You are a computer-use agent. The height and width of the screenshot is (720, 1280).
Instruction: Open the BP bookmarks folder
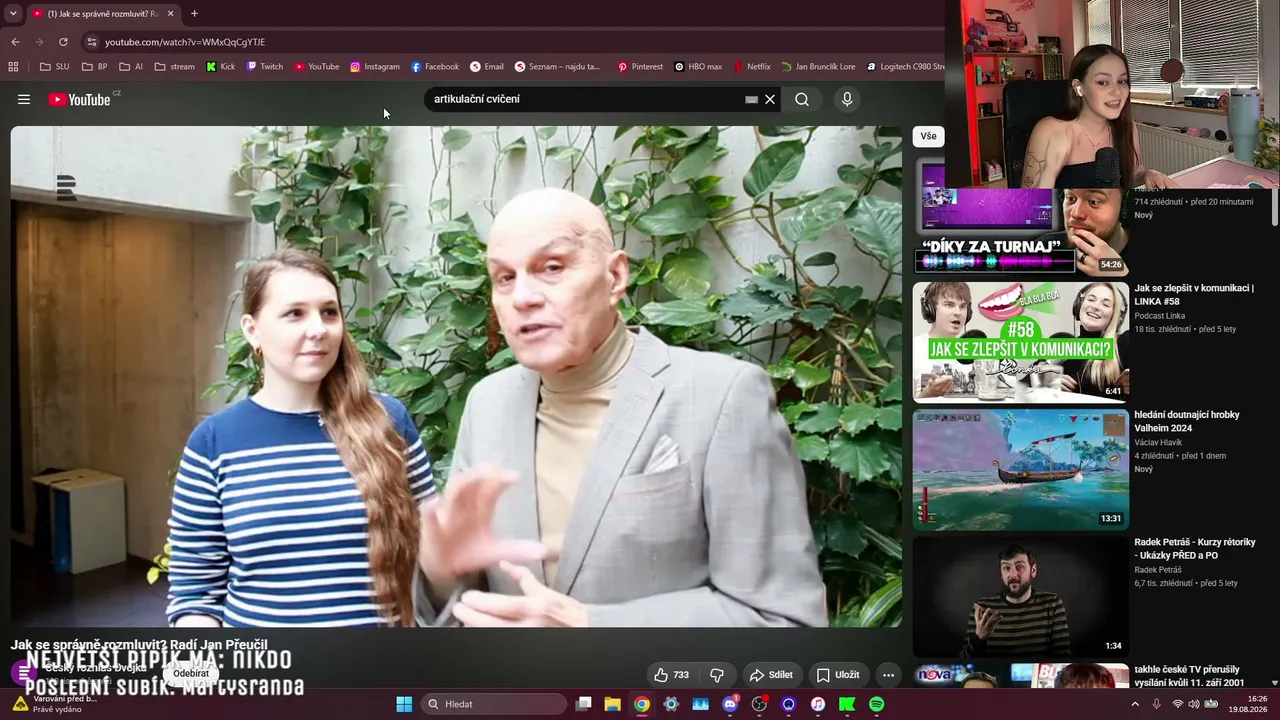[95, 67]
